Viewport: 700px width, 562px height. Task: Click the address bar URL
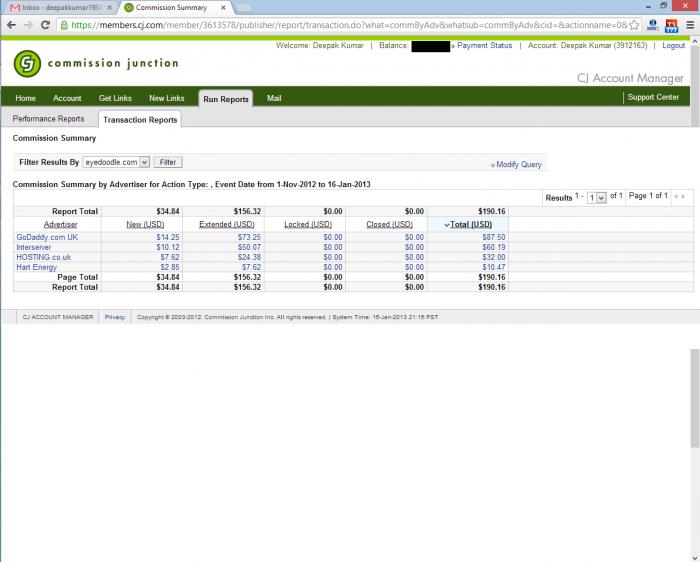(x=349, y=25)
